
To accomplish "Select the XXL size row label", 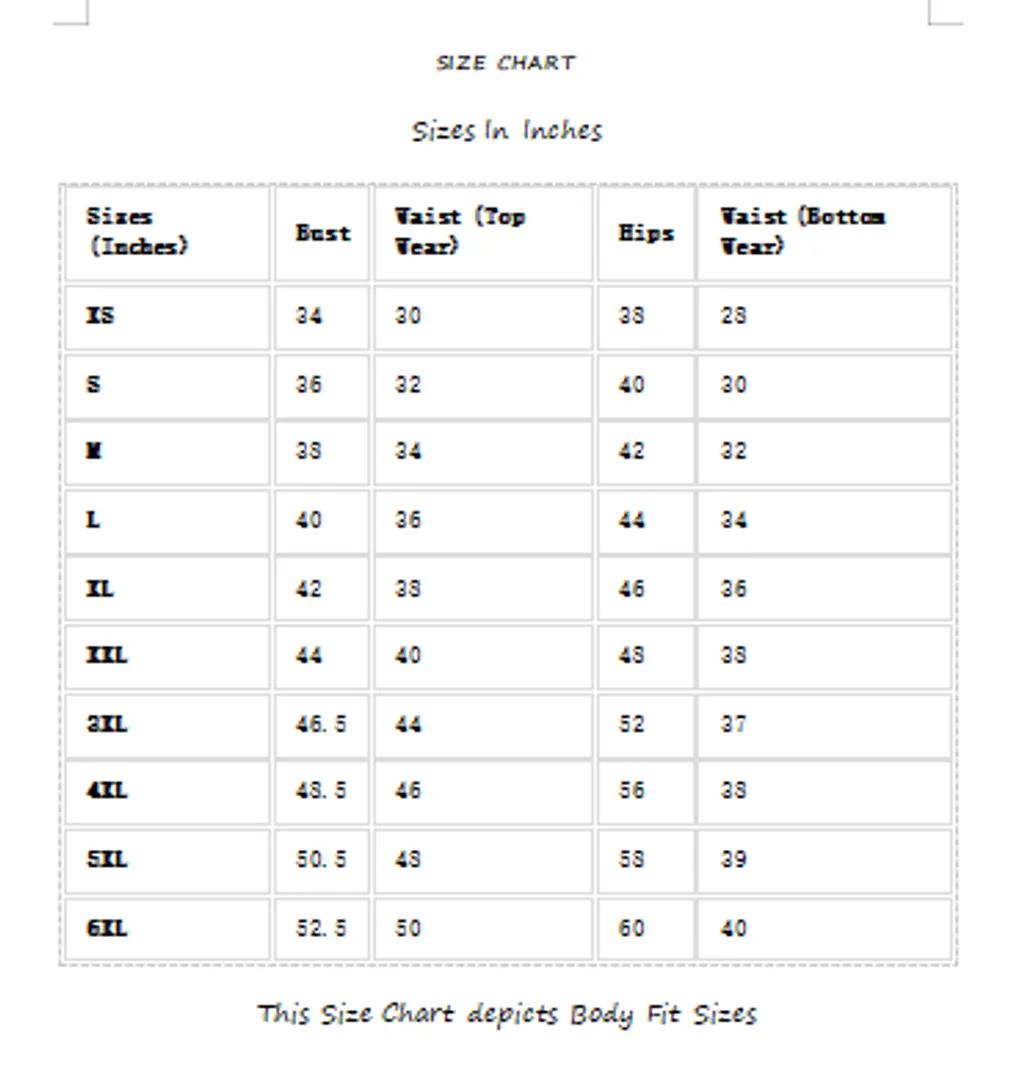I will click(x=107, y=656).
